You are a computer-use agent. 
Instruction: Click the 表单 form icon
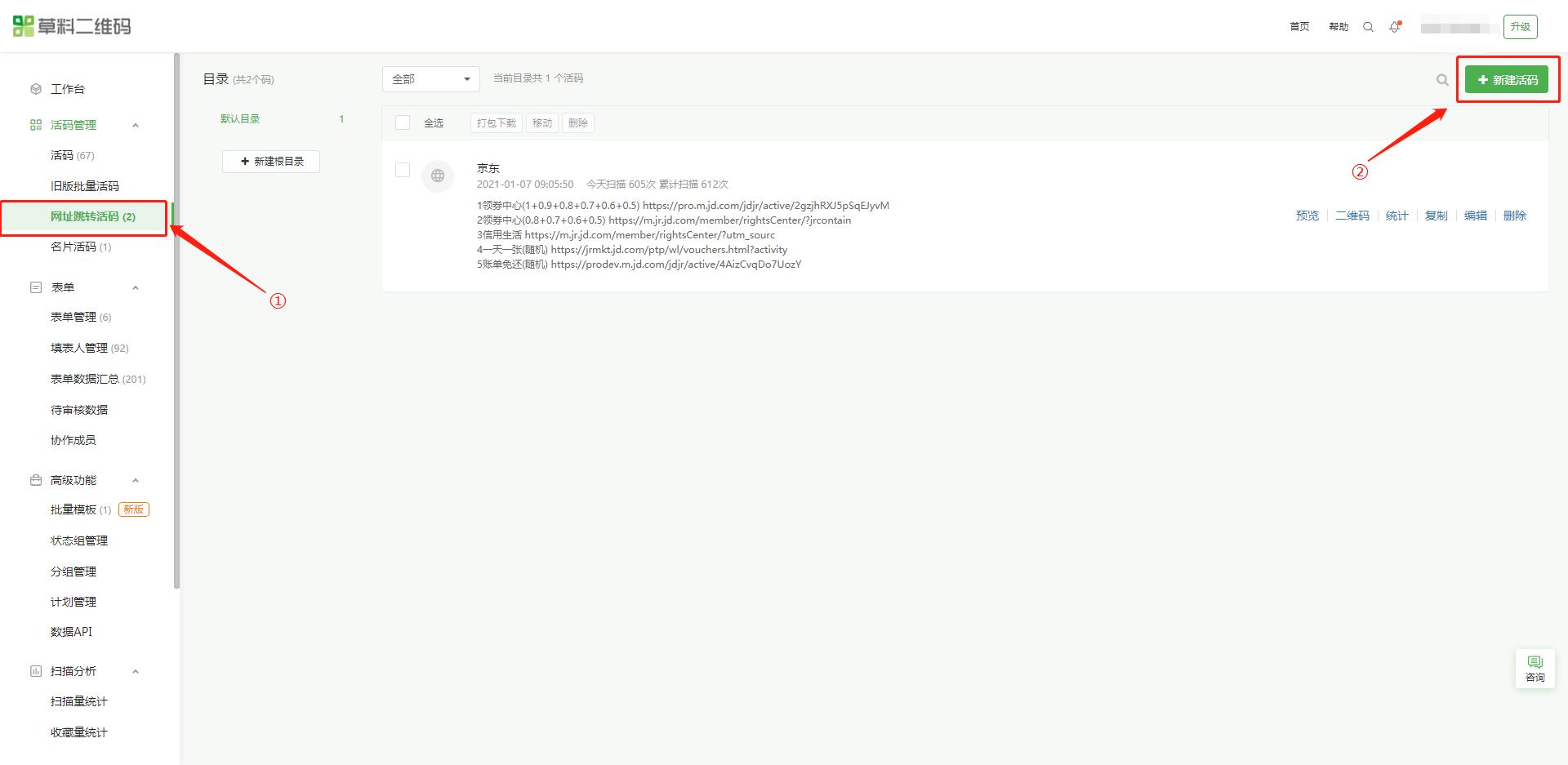pyautogui.click(x=36, y=287)
